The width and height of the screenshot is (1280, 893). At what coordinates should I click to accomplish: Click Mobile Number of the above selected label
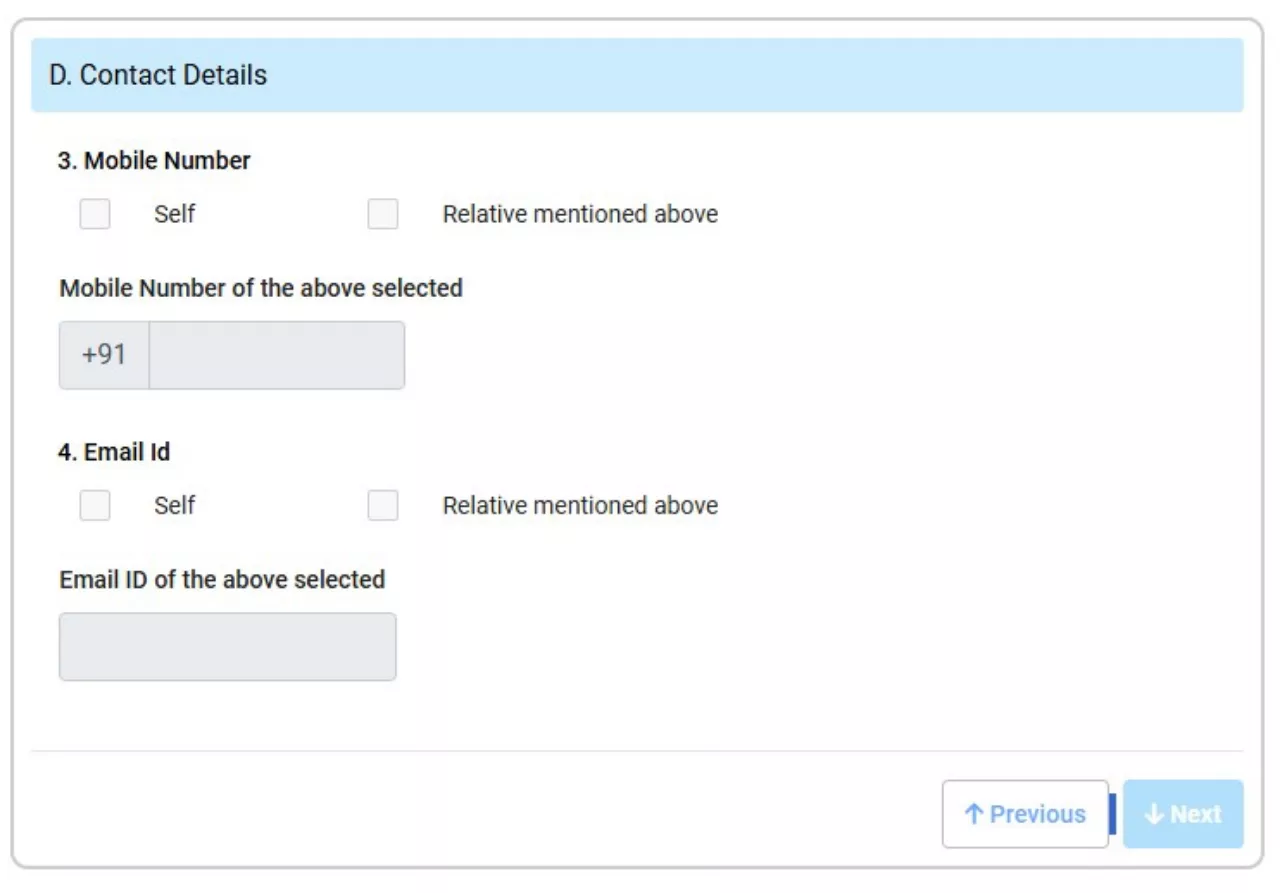pyautogui.click(x=261, y=288)
